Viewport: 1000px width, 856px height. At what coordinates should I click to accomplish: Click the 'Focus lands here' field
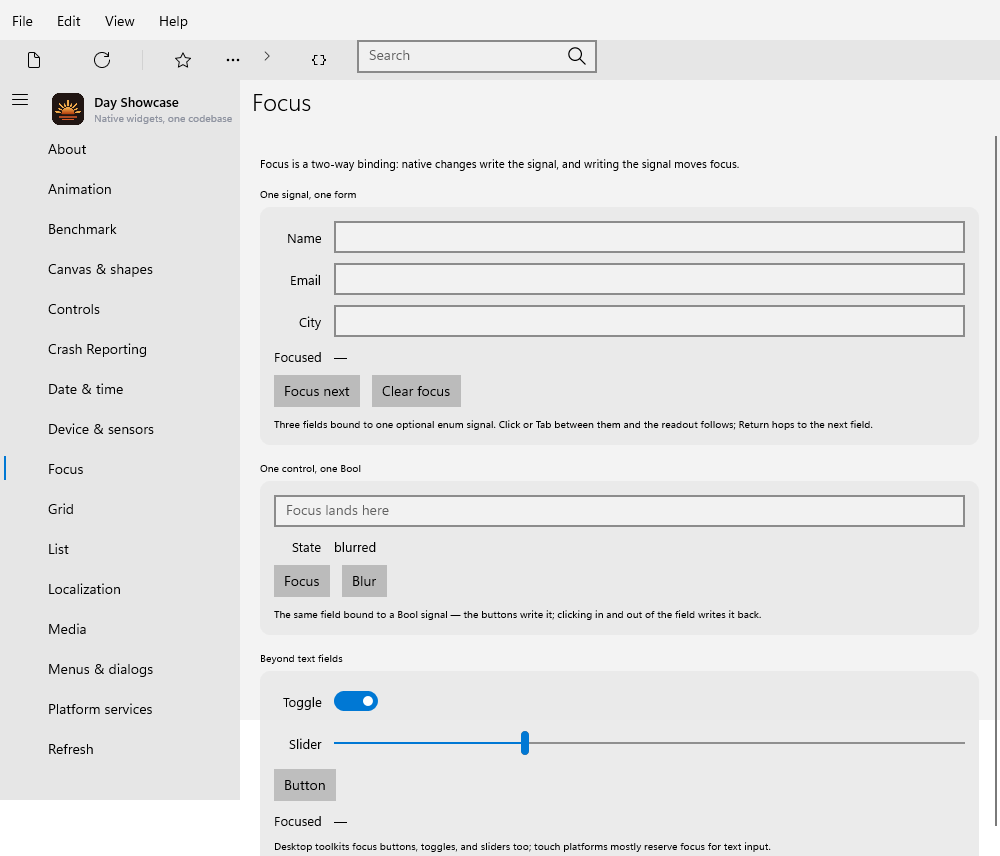tap(619, 511)
